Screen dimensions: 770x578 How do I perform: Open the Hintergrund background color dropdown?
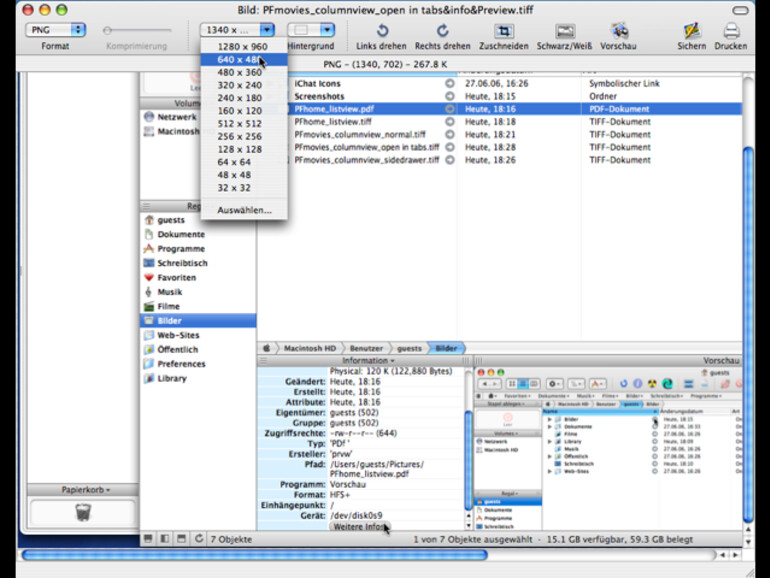pos(311,31)
